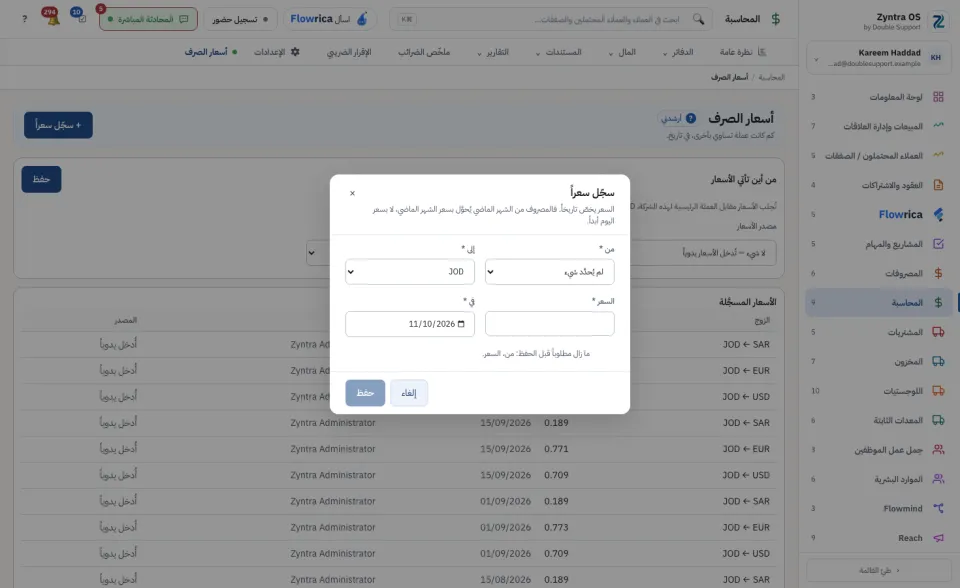960x588 pixels.
Task: Click rate value 0.771
Action: [x=556, y=449]
